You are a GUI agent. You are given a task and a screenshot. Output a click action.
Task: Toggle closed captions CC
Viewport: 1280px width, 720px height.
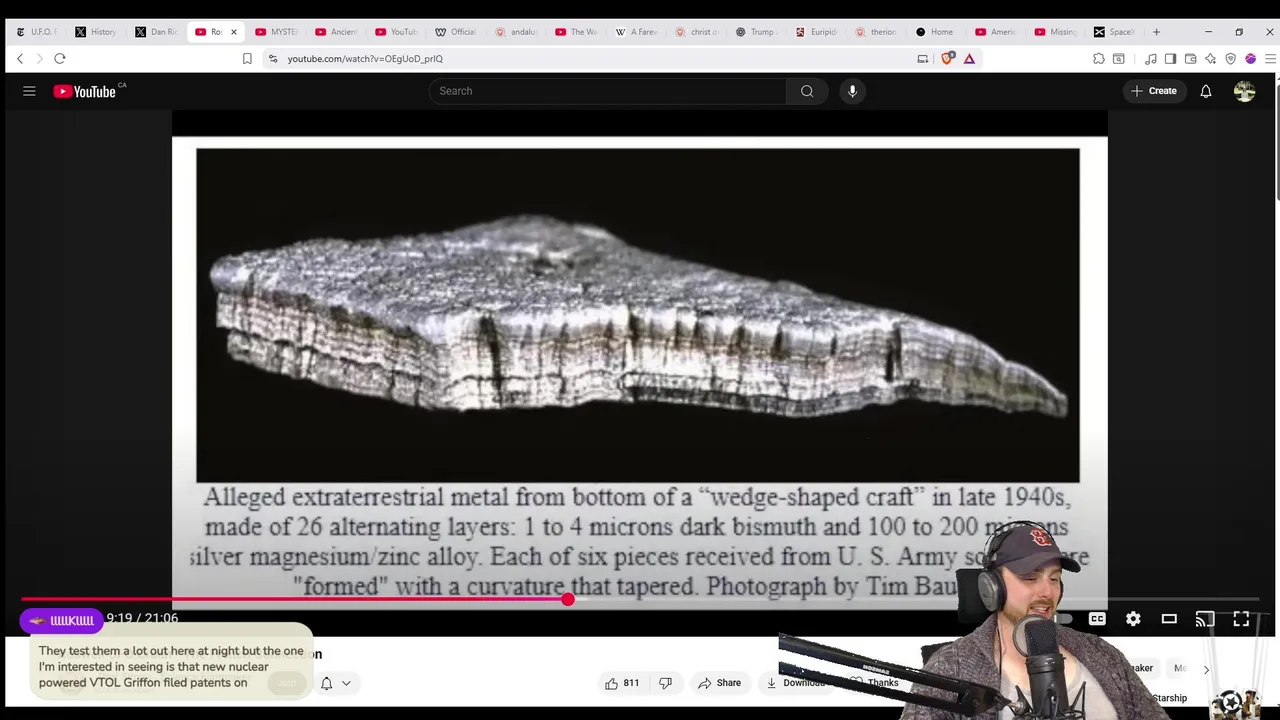click(1097, 620)
